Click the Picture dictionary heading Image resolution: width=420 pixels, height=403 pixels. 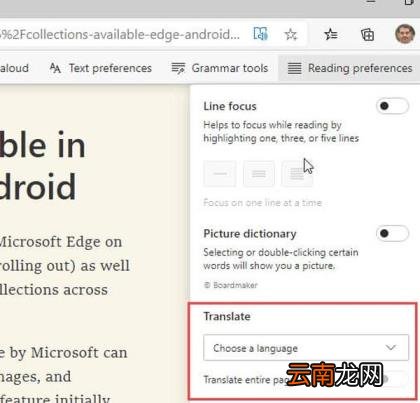(x=250, y=234)
